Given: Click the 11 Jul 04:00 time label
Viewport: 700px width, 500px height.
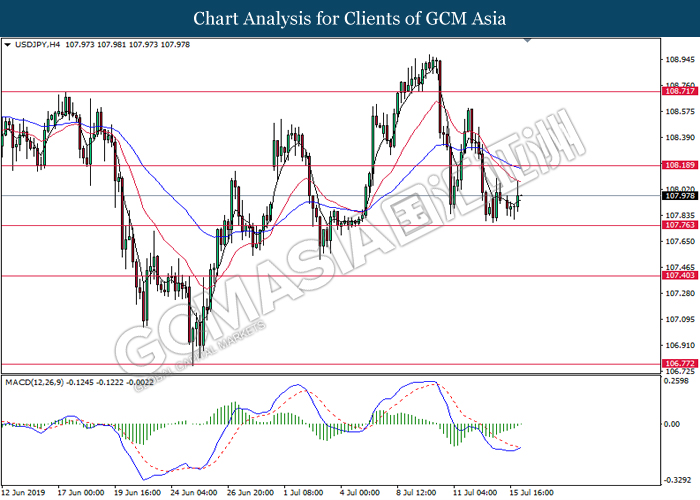Looking at the screenshot, I should 475,492.
